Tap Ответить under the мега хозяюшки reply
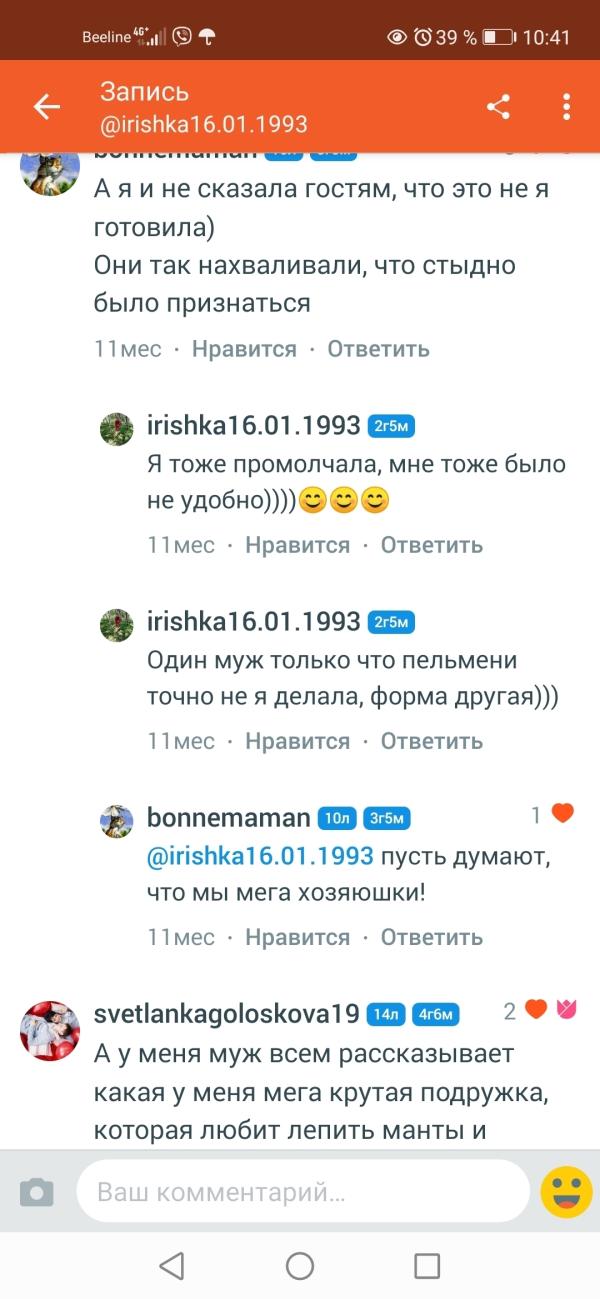 [x=432, y=937]
